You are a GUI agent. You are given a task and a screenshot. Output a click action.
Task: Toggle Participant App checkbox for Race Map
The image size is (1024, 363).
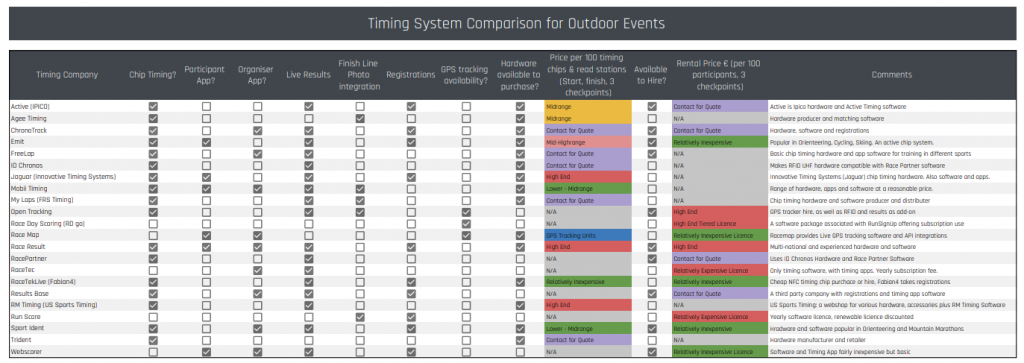tap(206, 235)
